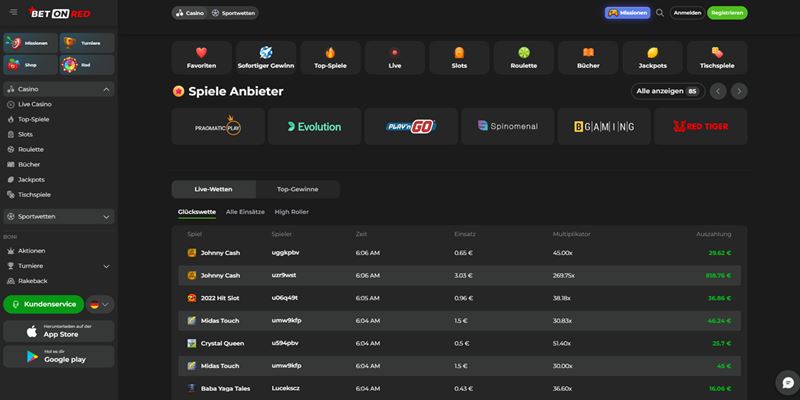Open the Red Tiger provider card
Viewport: 800px width, 400px height.
tap(701, 127)
